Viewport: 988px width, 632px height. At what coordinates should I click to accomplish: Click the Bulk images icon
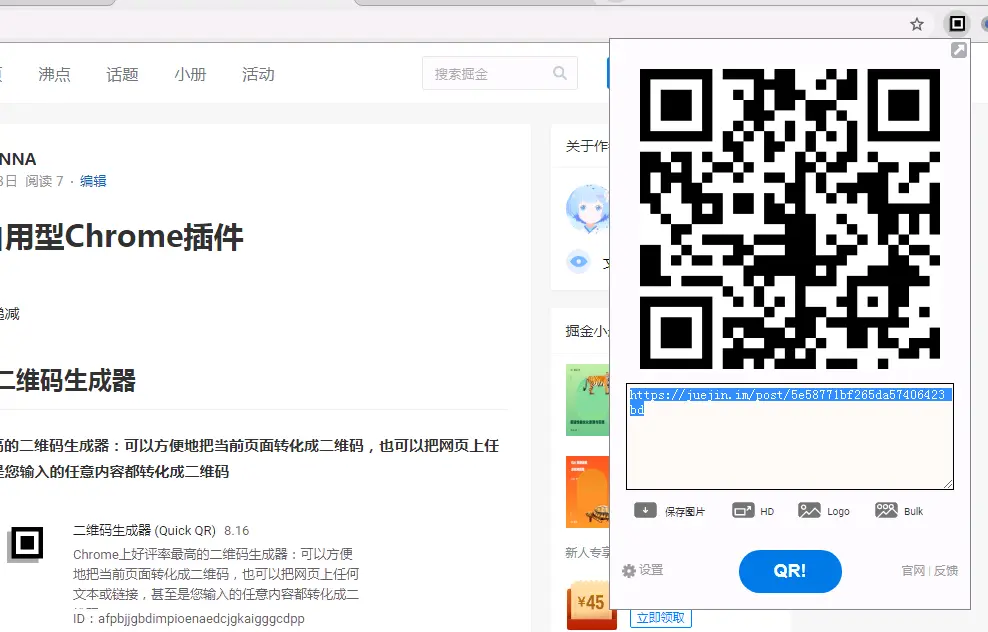click(886, 510)
